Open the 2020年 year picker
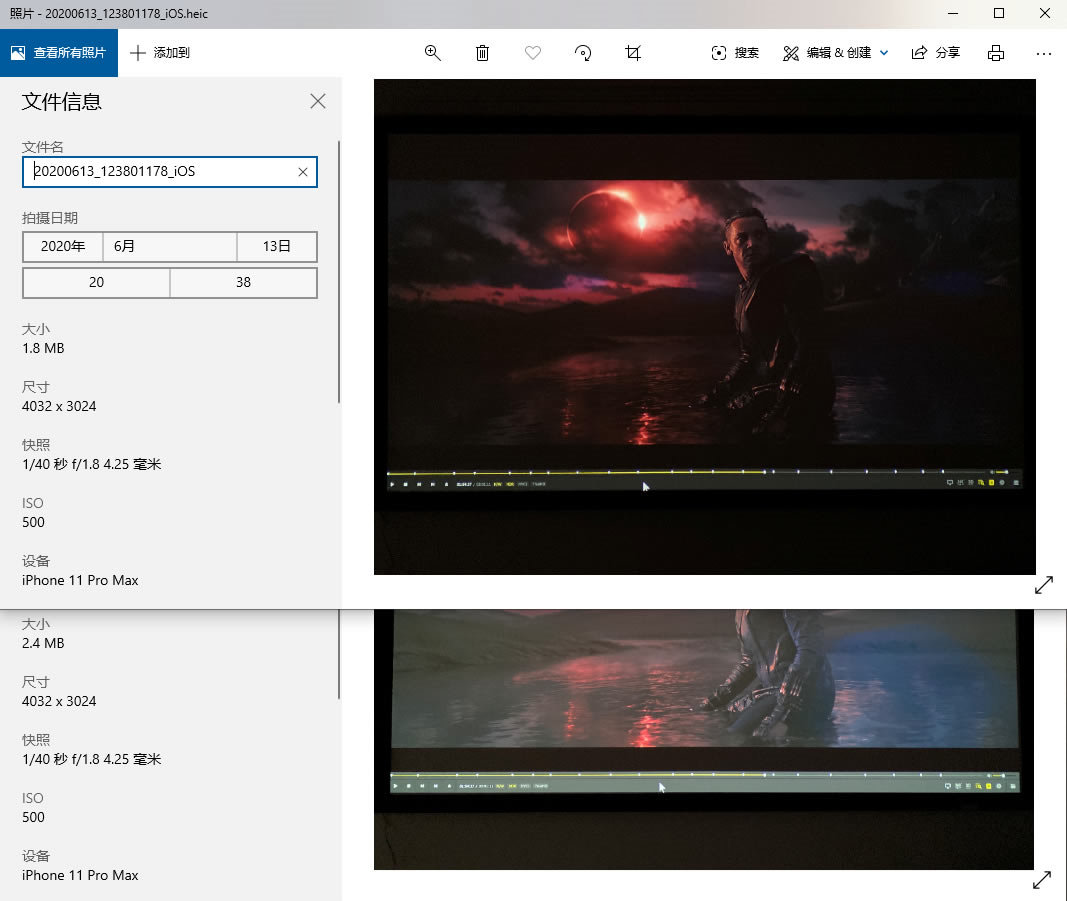This screenshot has height=901, width=1067. (x=63, y=247)
